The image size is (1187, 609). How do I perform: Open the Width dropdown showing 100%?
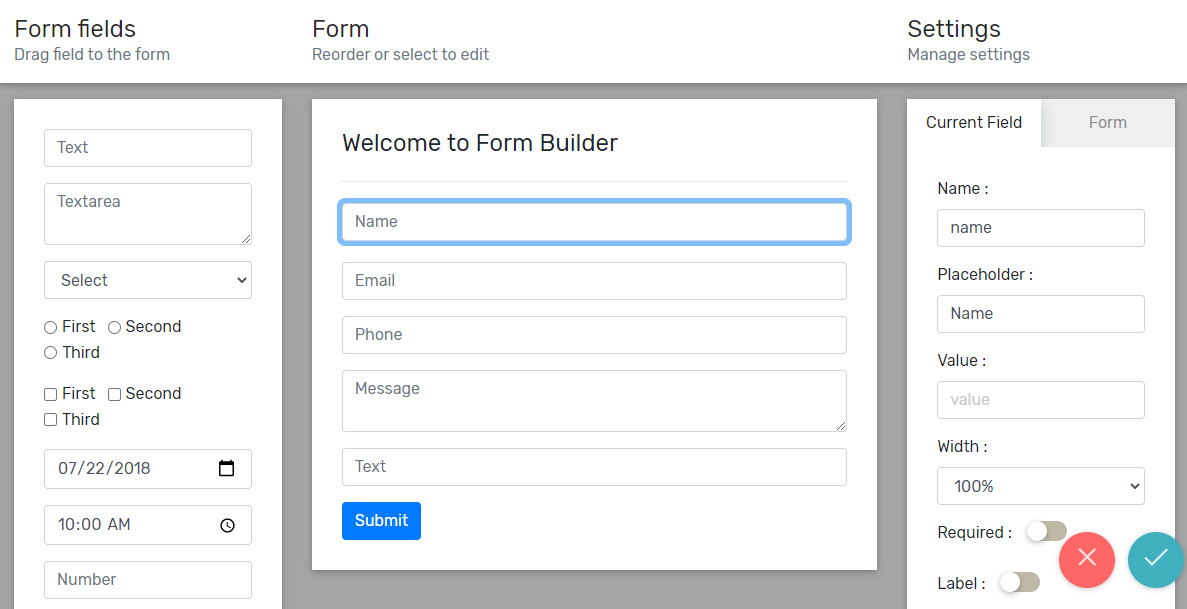click(1040, 486)
